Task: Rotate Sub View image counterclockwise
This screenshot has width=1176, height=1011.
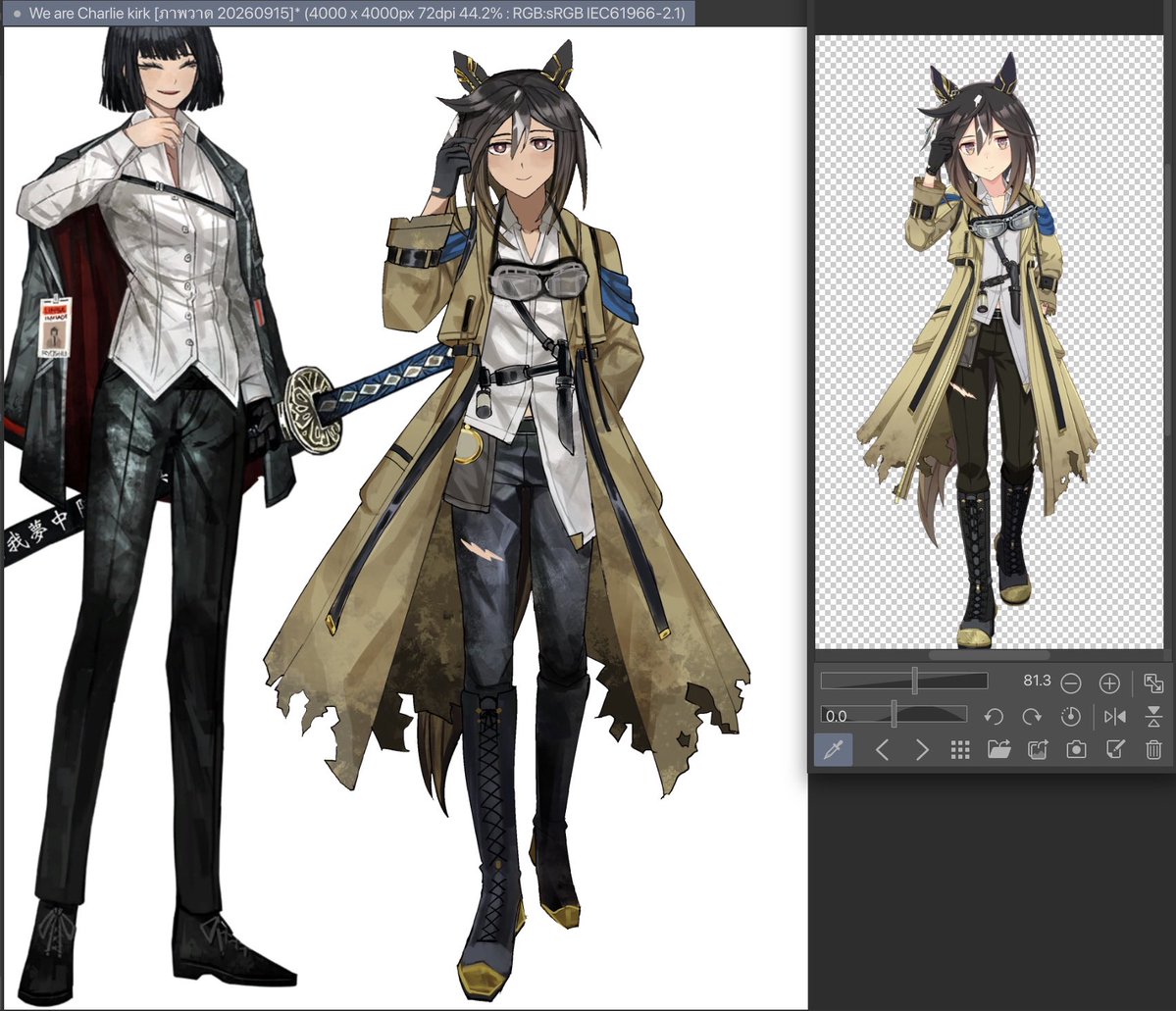Action: point(994,716)
